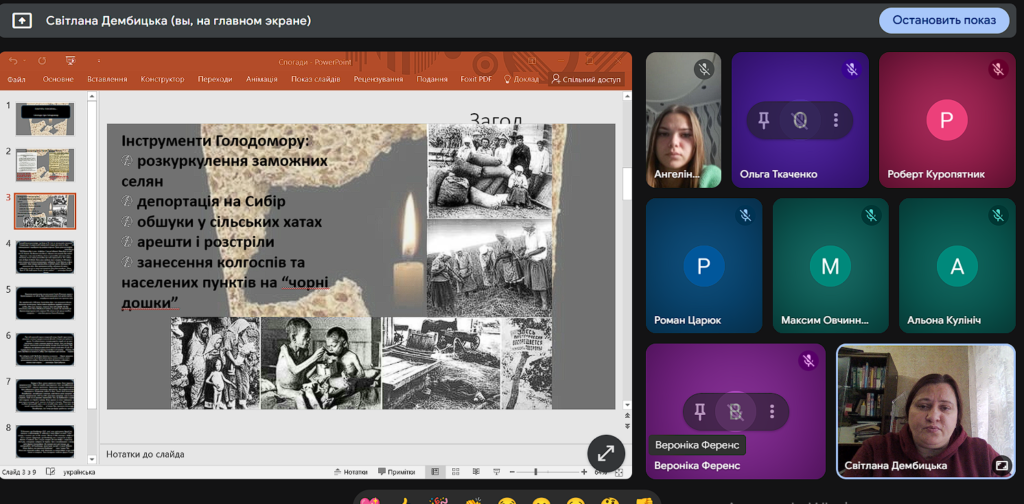Click the fullscreen expand arrows on the presentation
The image size is (1024, 504).
(605, 453)
